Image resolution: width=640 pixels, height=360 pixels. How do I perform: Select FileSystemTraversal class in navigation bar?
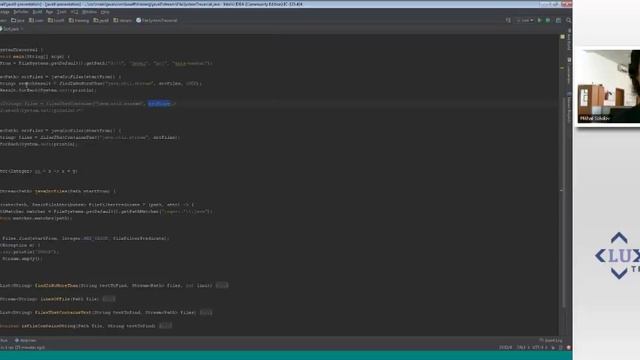157,20
